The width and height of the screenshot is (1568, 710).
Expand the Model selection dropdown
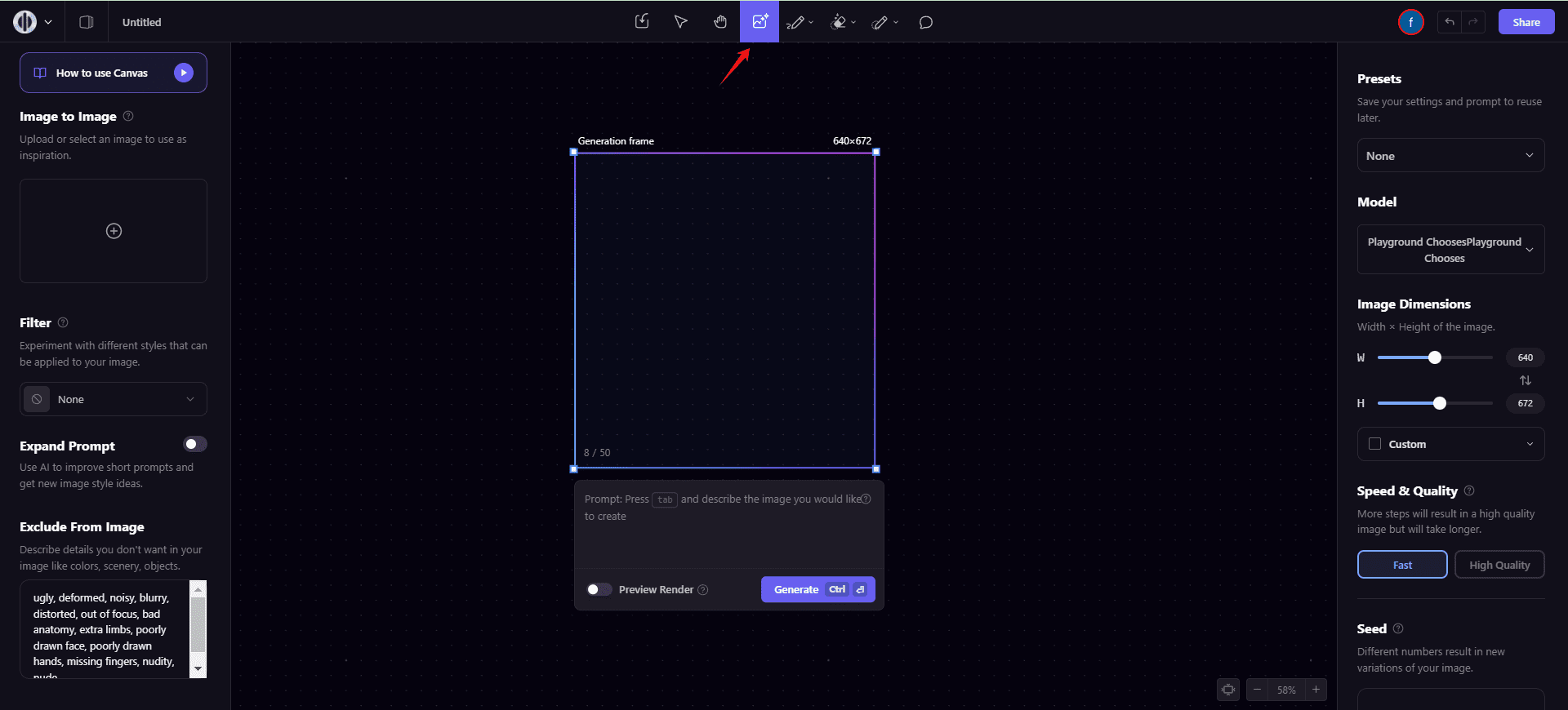[x=1450, y=250]
